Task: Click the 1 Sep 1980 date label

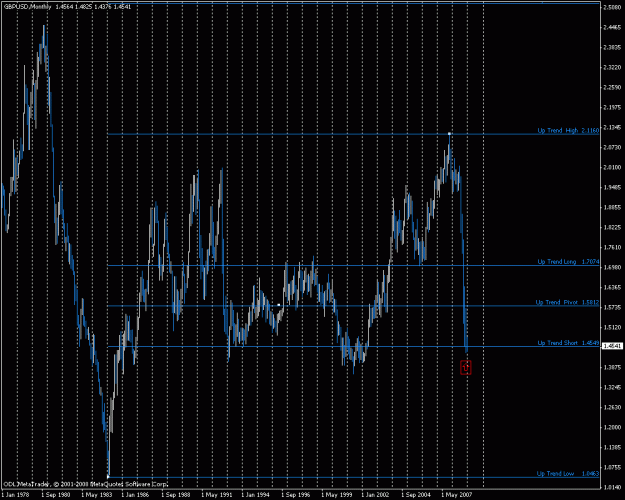Action: point(56,495)
